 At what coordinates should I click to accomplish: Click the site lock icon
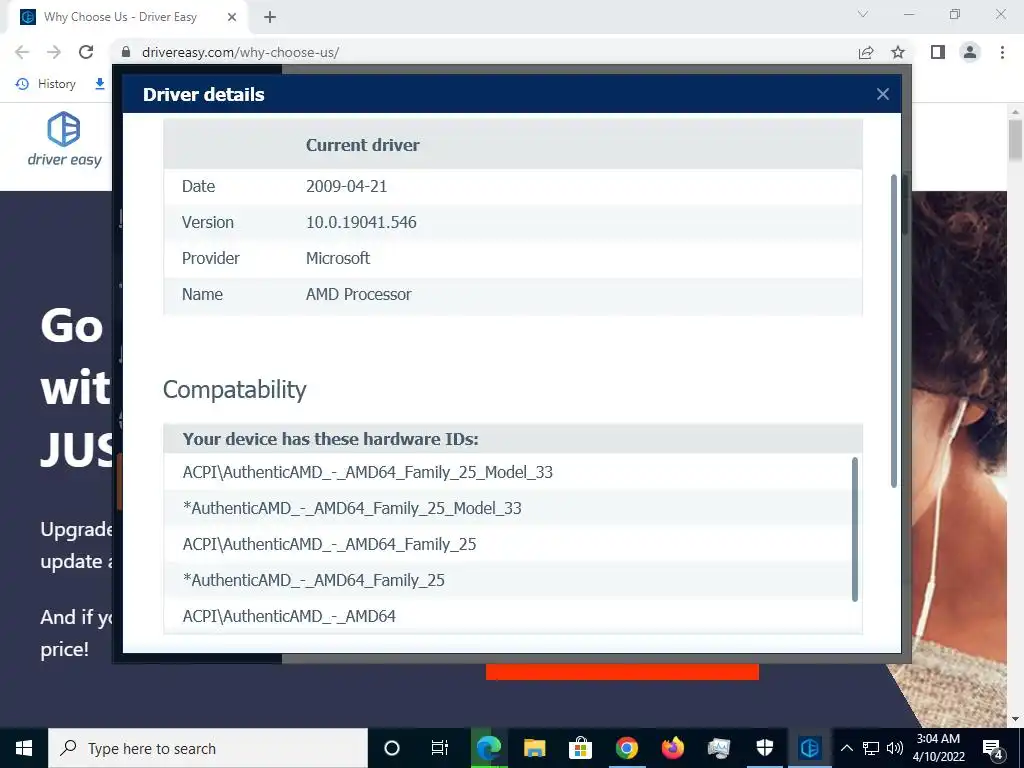pos(126,52)
